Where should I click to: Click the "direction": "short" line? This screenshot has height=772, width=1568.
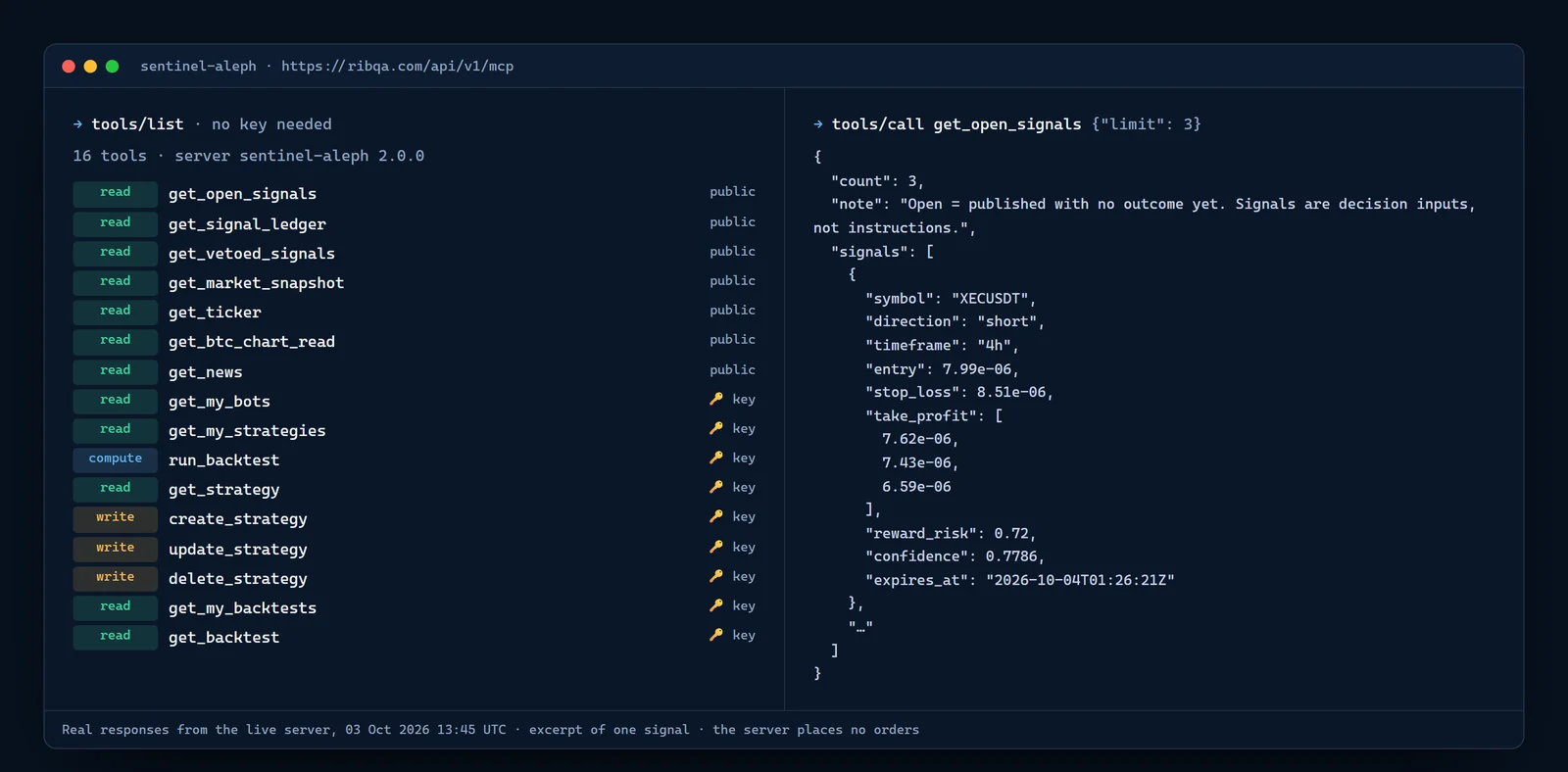coord(955,321)
